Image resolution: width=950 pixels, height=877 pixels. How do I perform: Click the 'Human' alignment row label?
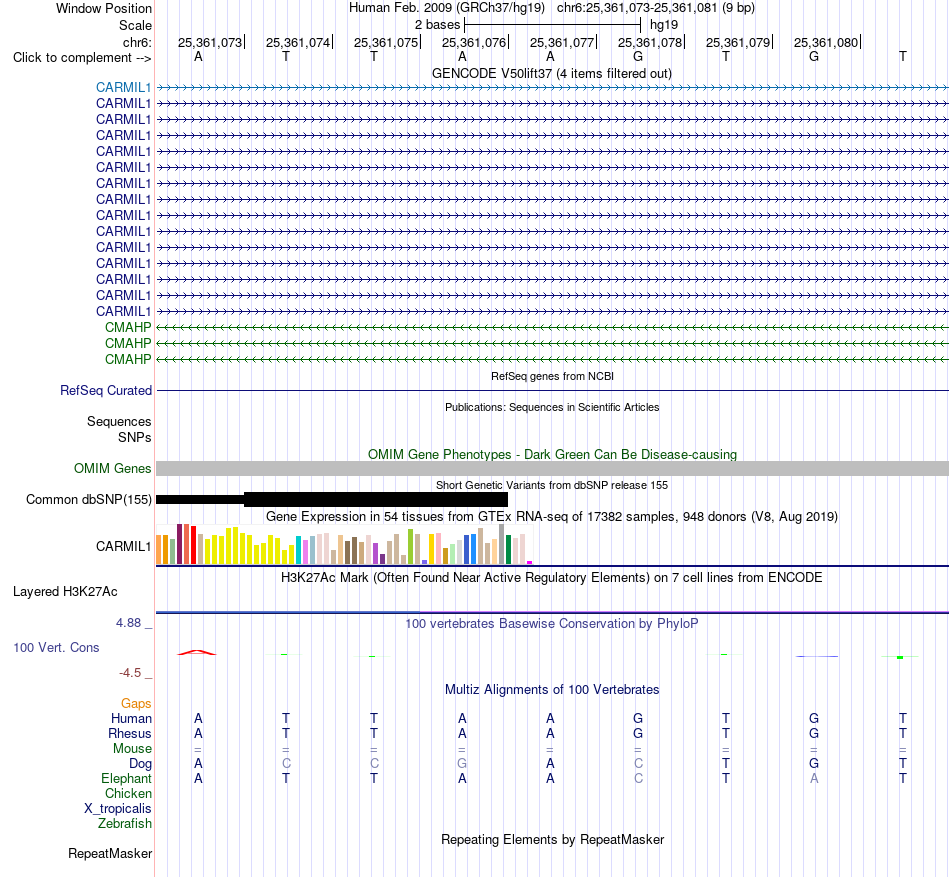pos(131,718)
